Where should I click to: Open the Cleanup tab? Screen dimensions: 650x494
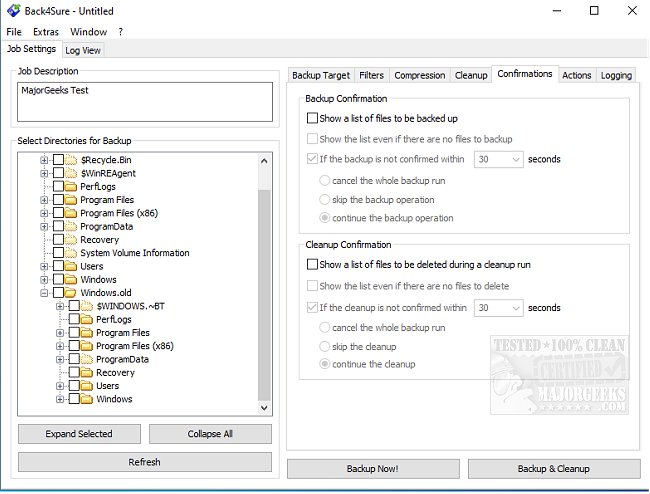(471, 75)
